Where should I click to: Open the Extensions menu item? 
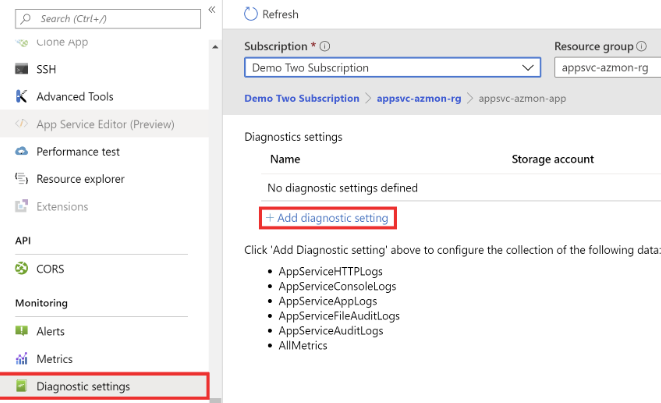[62, 207]
